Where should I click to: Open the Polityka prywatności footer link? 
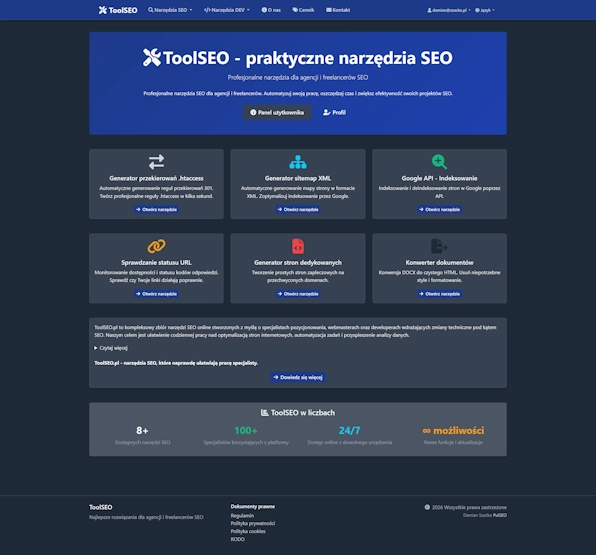[x=253, y=523]
